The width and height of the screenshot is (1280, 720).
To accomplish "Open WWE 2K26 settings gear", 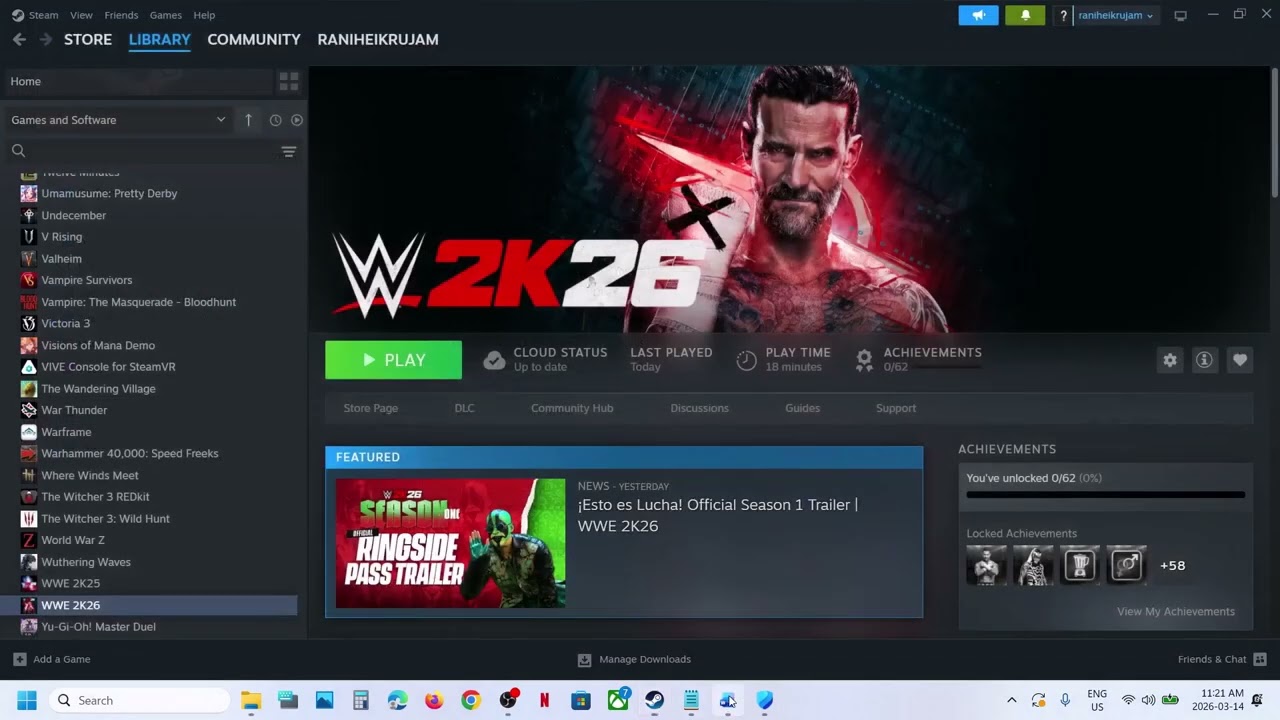I will [x=1170, y=360].
